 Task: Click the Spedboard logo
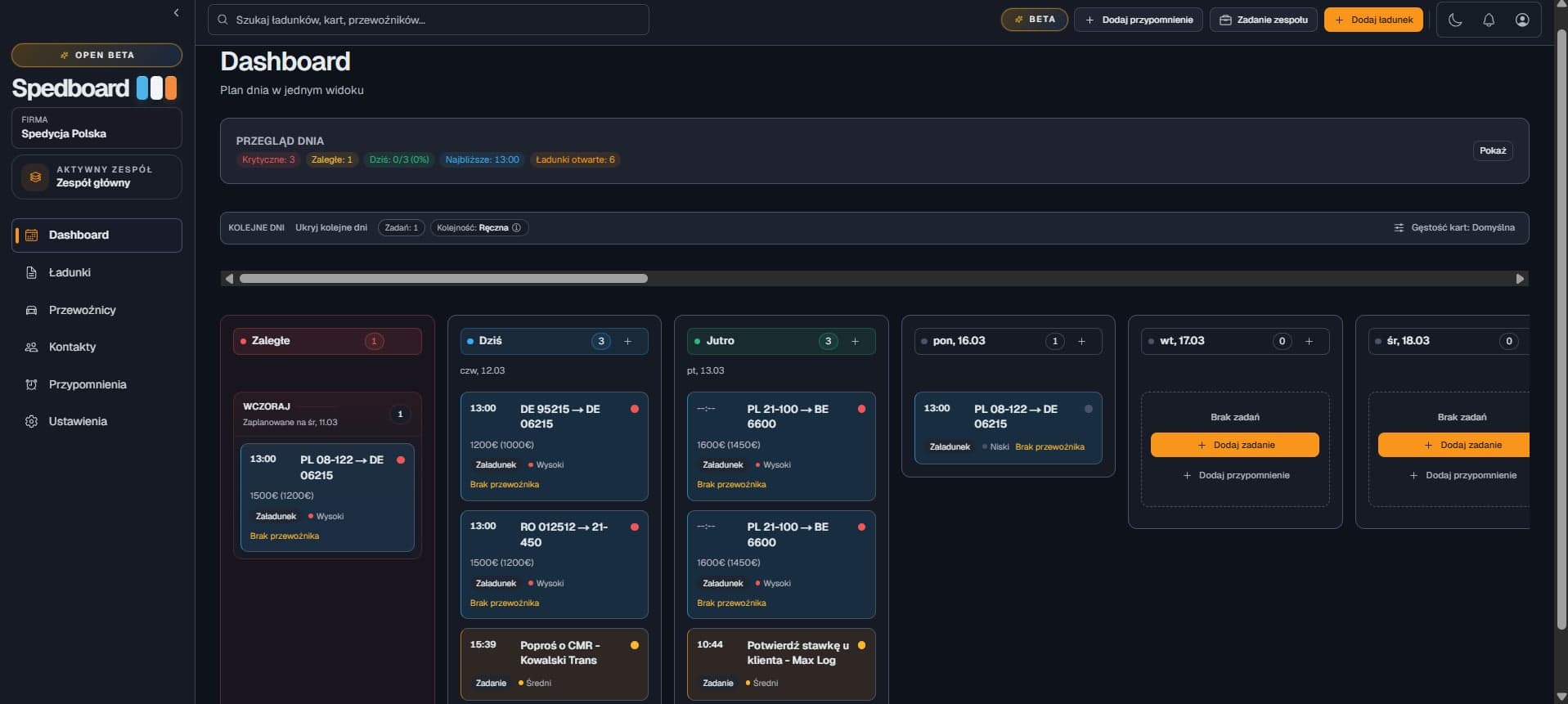tap(94, 87)
